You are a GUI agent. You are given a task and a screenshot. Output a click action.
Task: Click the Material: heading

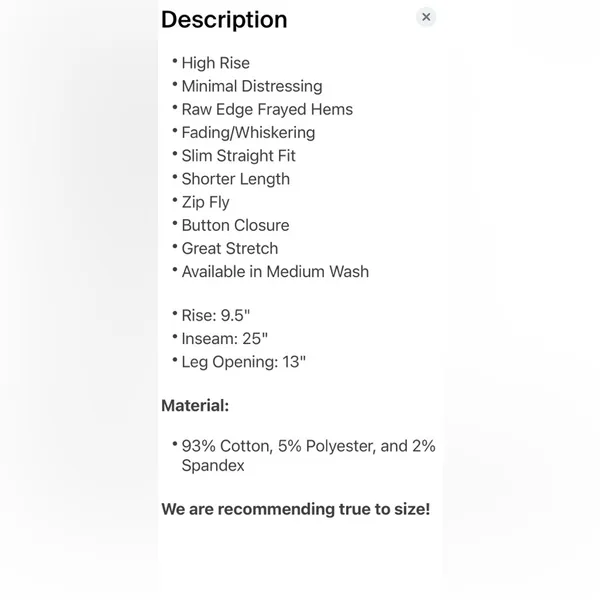(195, 406)
